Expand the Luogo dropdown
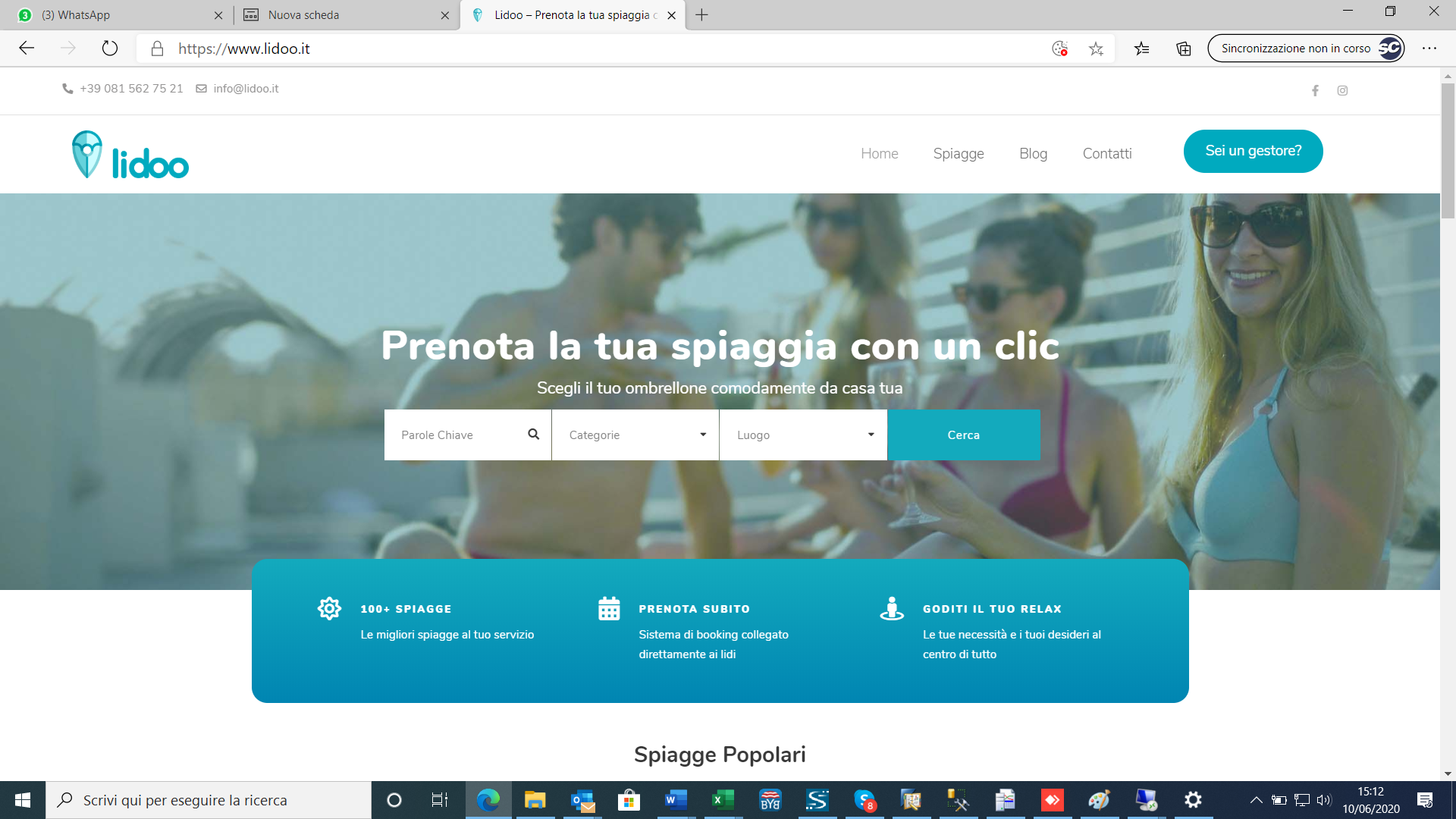The height and width of the screenshot is (819, 1456). coord(803,435)
